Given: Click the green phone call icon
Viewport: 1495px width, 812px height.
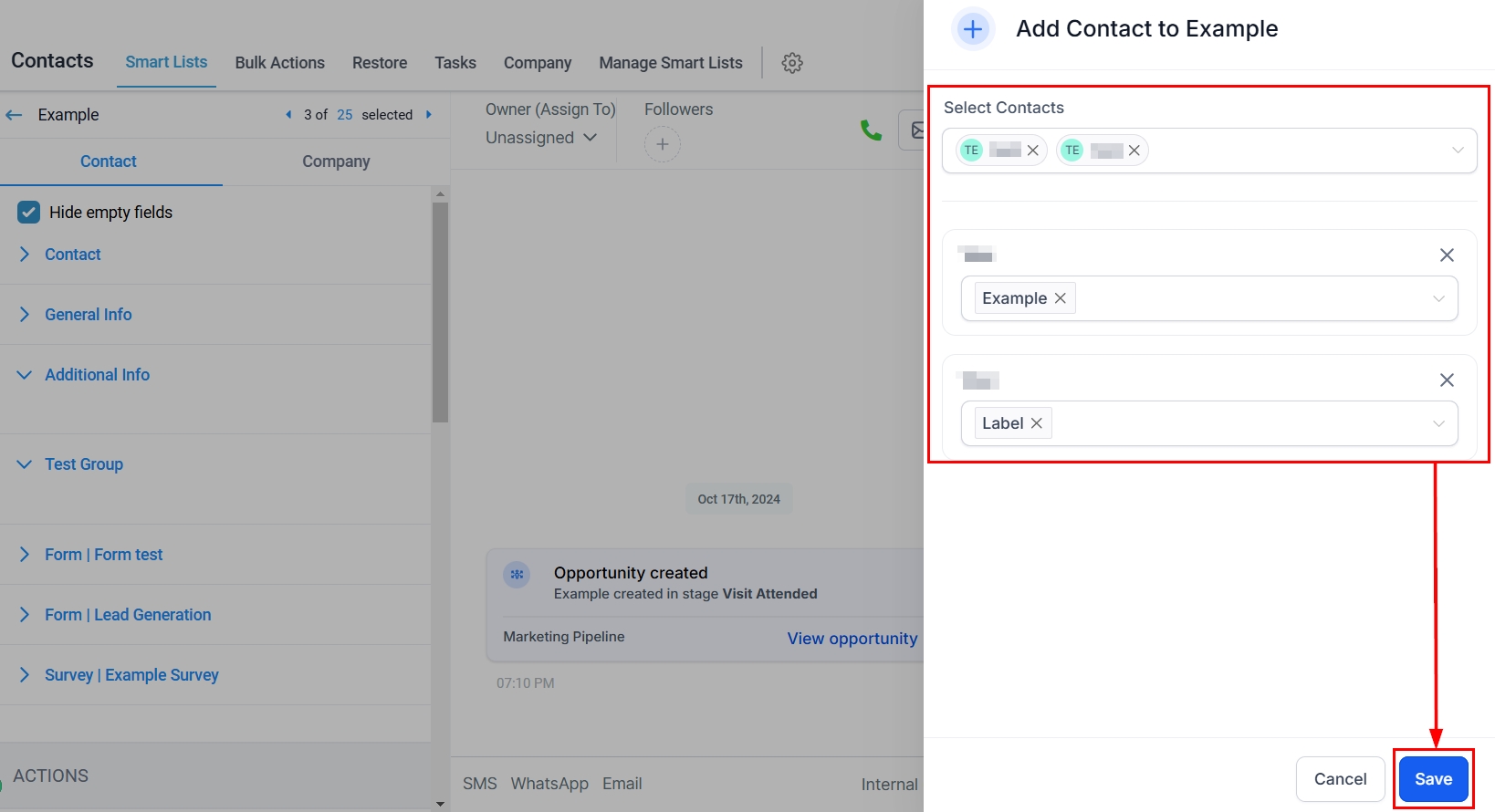Looking at the screenshot, I should 871,131.
